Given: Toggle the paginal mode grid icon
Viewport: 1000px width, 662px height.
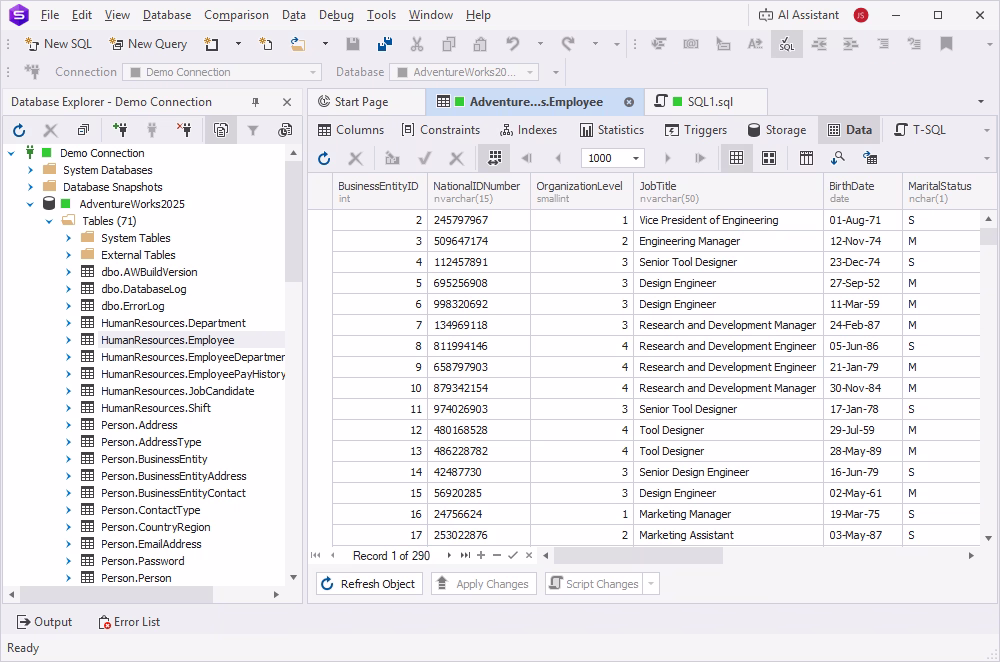Looking at the screenshot, I should (494, 158).
